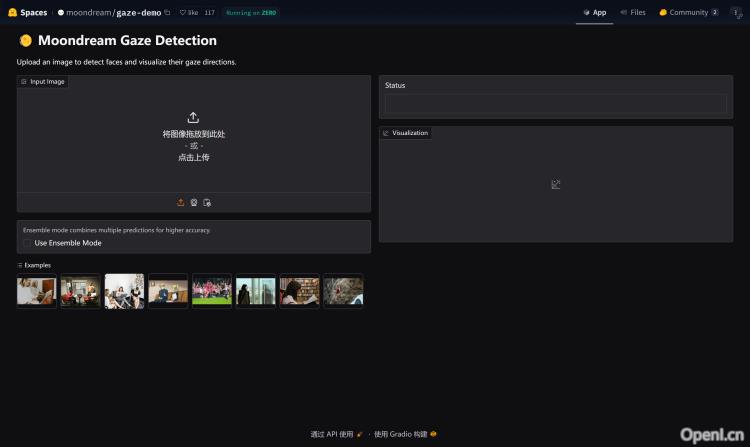Screen dimensions: 750x447
Task: Click the Examples list icon
Action: coord(20,265)
